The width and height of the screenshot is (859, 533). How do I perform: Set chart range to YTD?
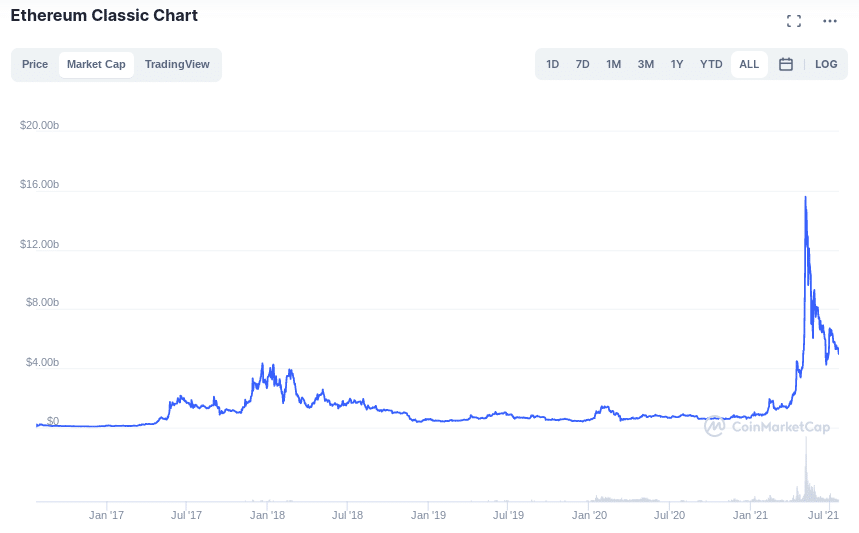pyautogui.click(x=711, y=64)
